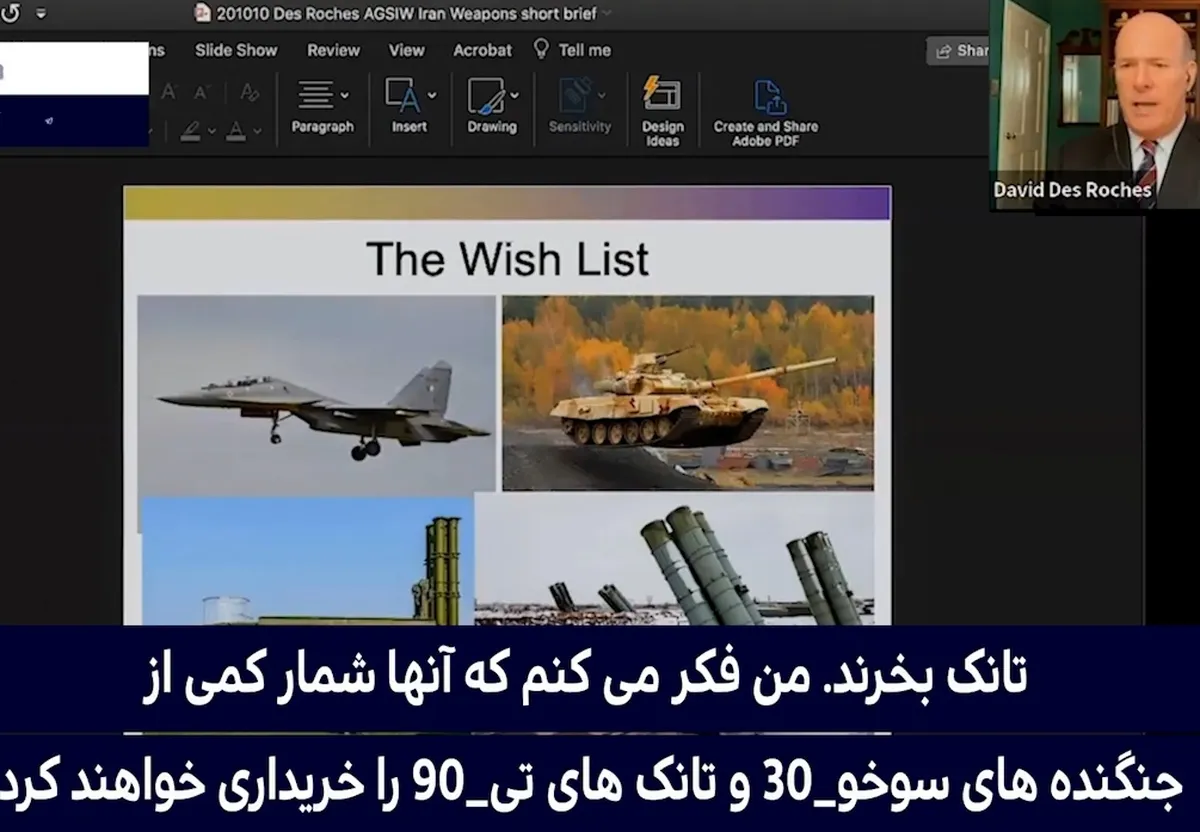The height and width of the screenshot is (832, 1200).
Task: Click the 'David Des Roches' name label
Action: [x=1072, y=190]
